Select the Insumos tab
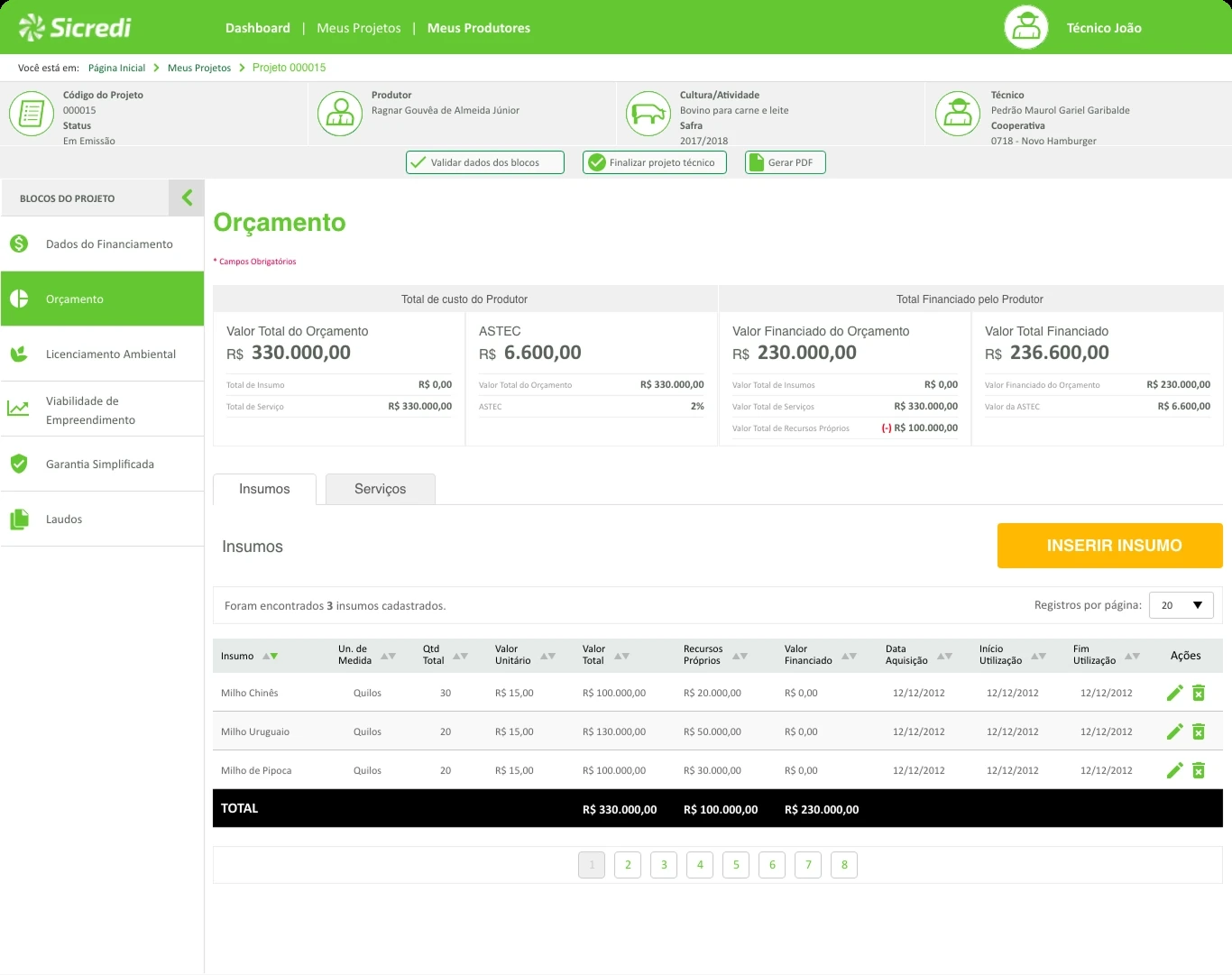Image resolution: width=1232 pixels, height=975 pixels. pos(264,489)
